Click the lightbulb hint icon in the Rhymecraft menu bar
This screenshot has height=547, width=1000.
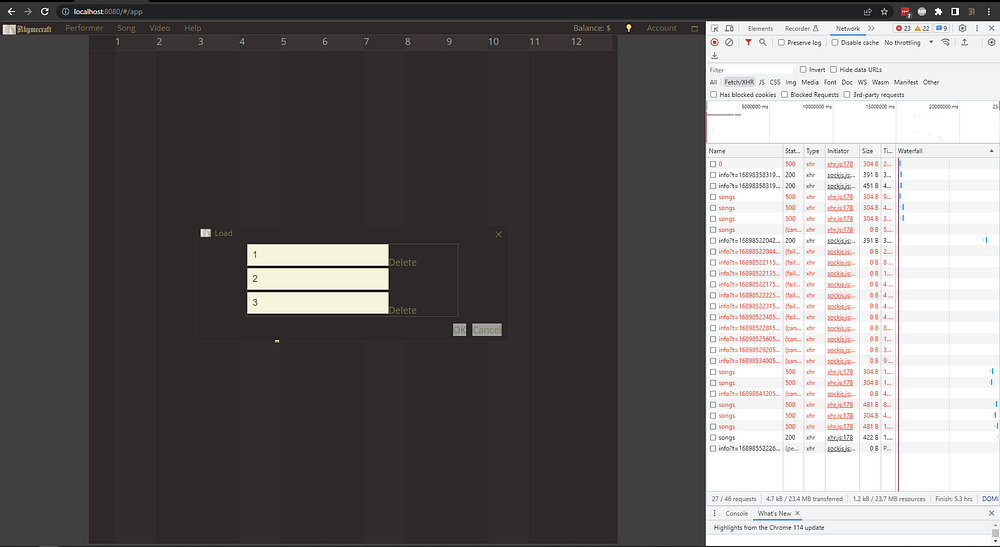coord(629,28)
